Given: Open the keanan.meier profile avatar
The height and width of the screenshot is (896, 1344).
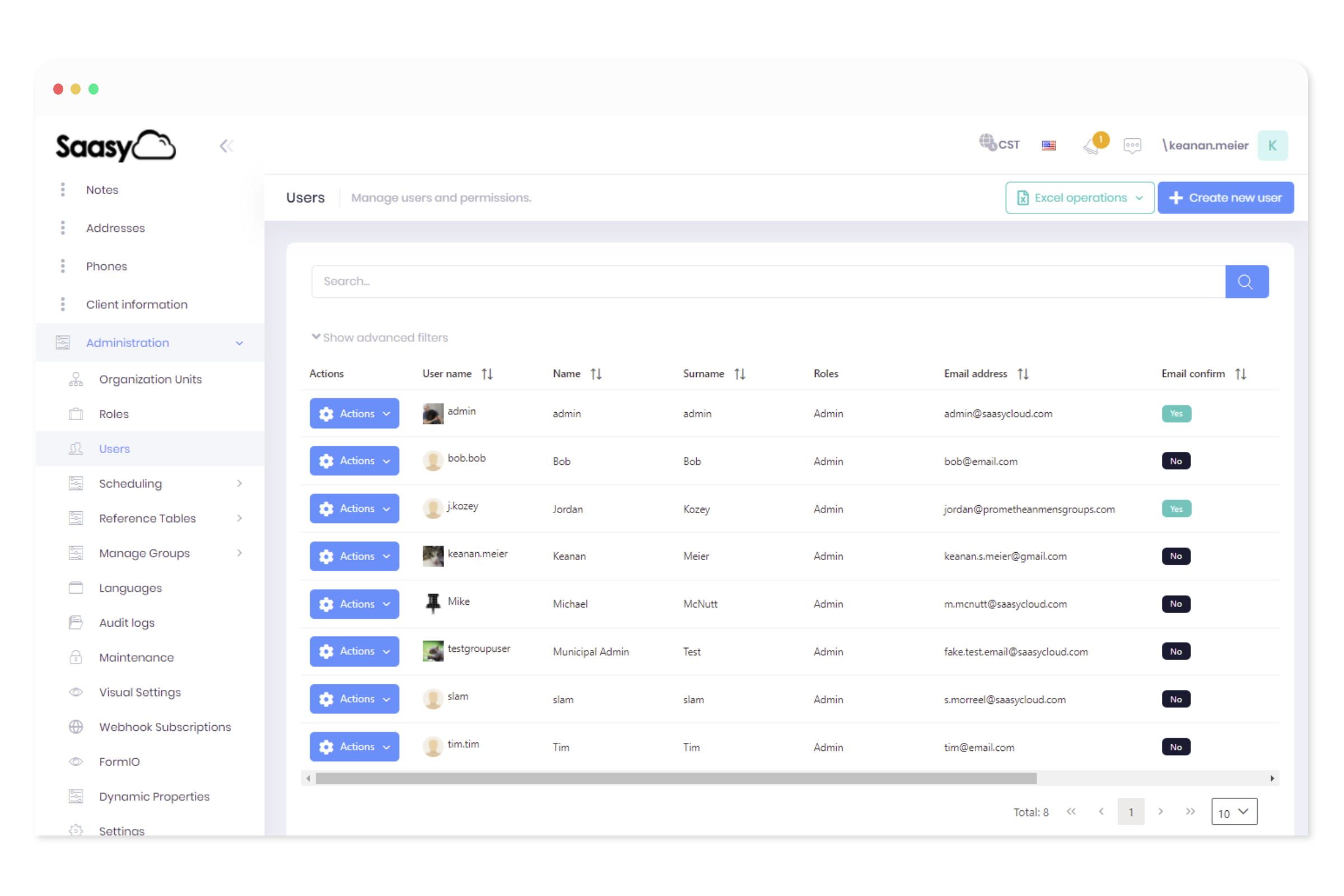Looking at the screenshot, I should 1272,146.
